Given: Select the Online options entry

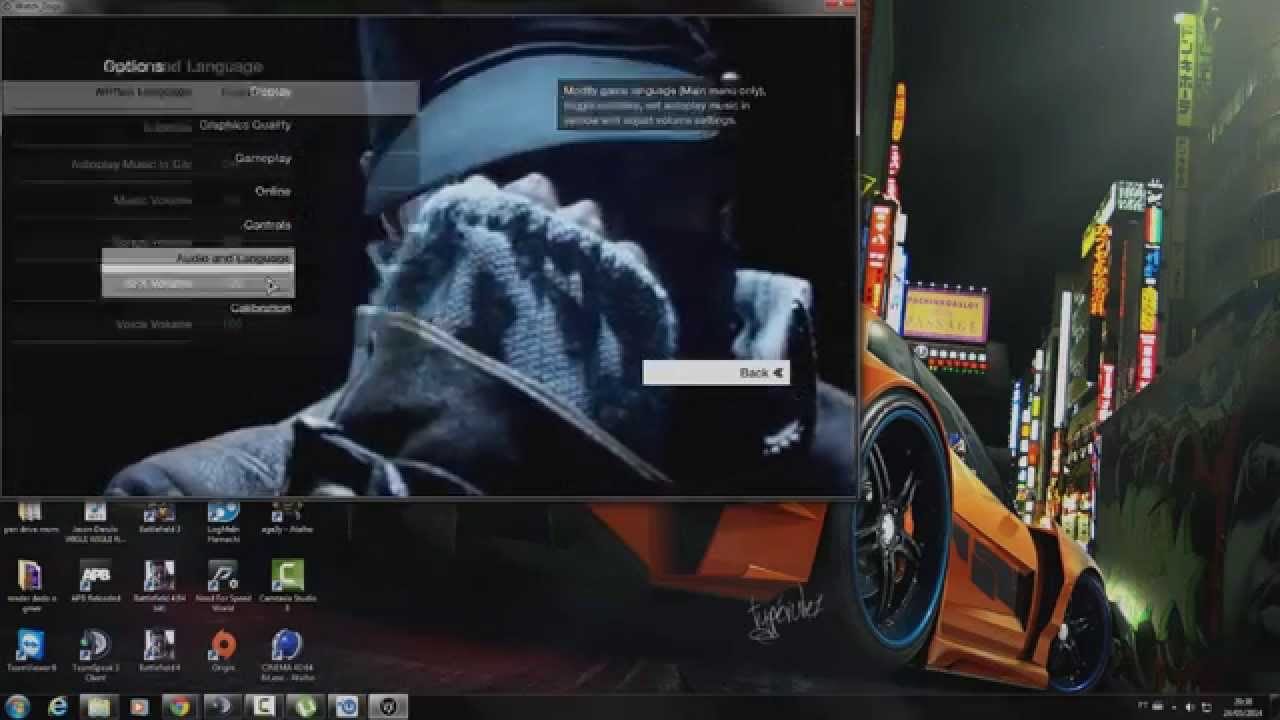Looking at the screenshot, I should click(273, 191).
